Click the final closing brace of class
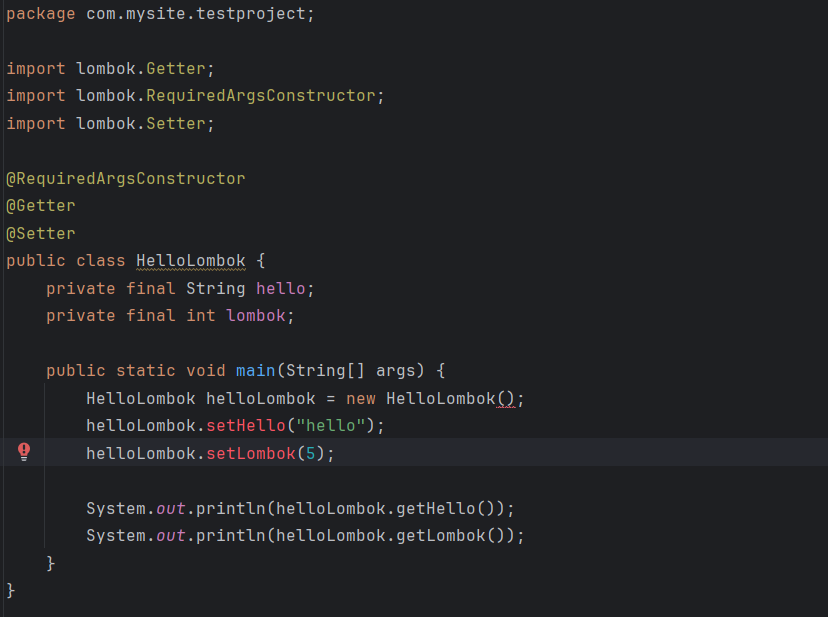Image resolution: width=828 pixels, height=617 pixels. [11, 591]
